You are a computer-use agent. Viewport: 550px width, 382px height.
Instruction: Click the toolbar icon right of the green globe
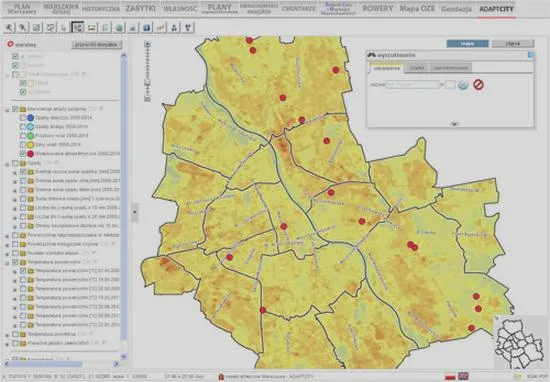coord(133,27)
